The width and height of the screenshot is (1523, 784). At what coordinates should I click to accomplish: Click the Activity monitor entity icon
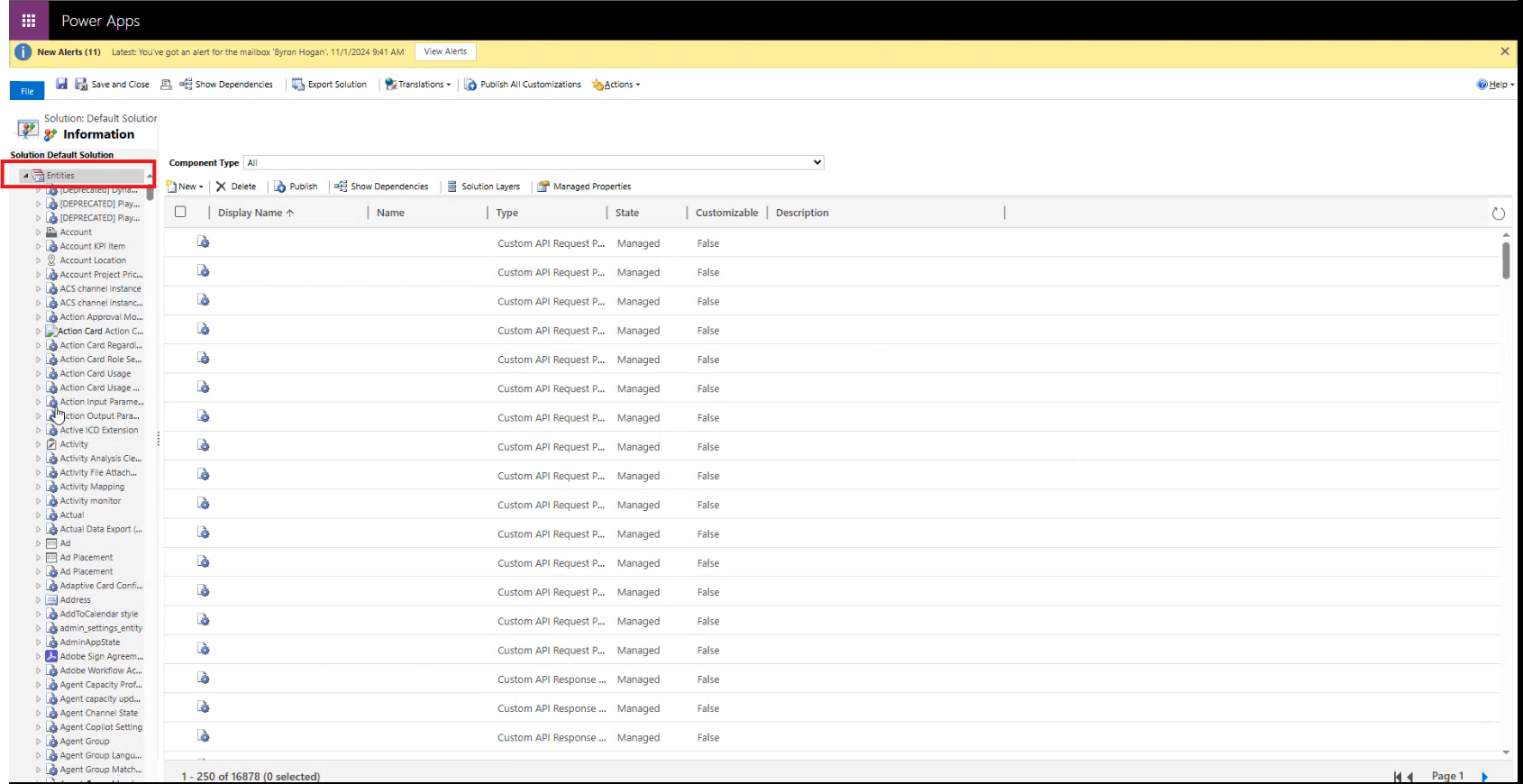point(51,501)
